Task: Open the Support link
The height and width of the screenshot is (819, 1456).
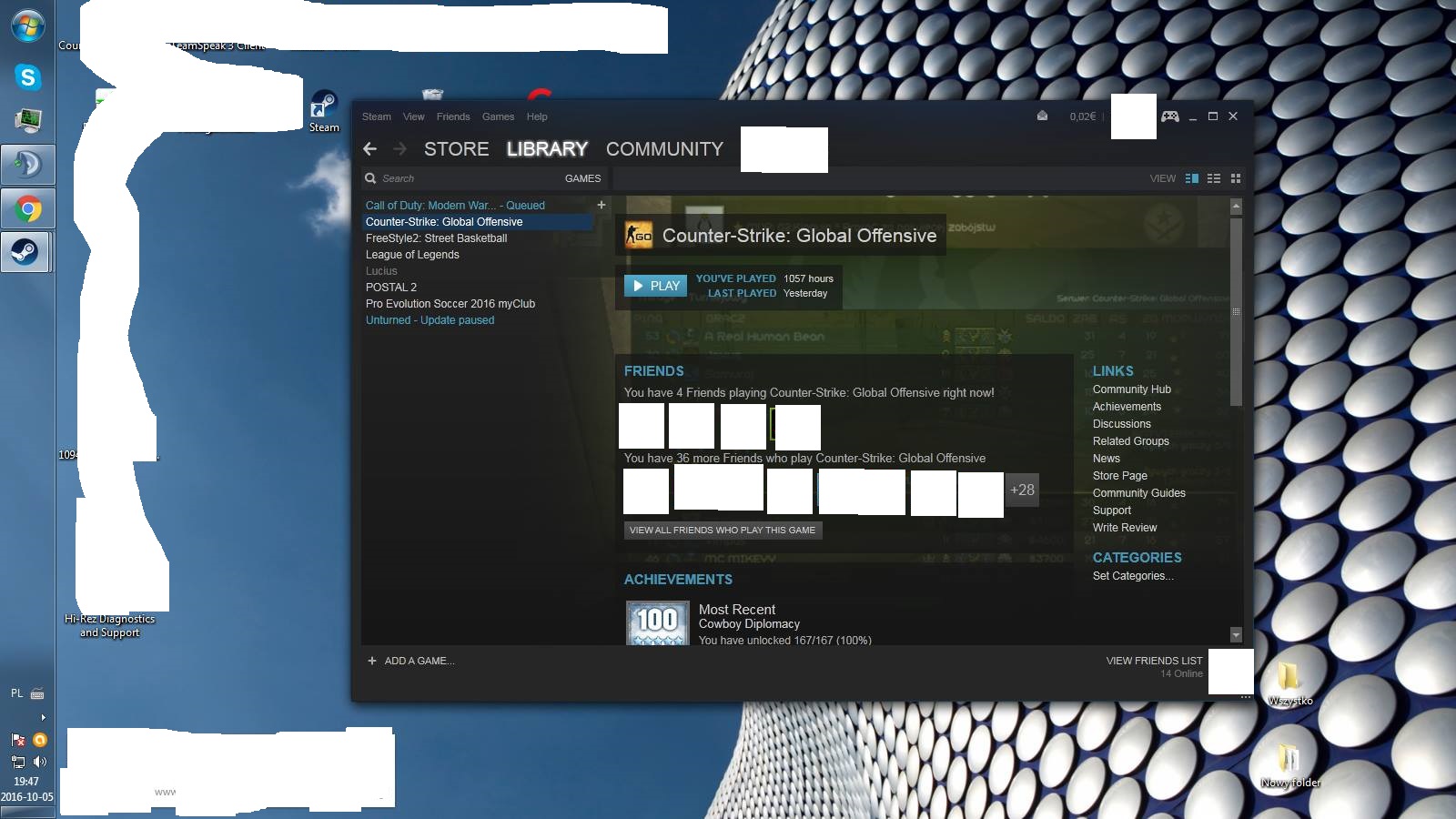Action: click(x=1112, y=511)
